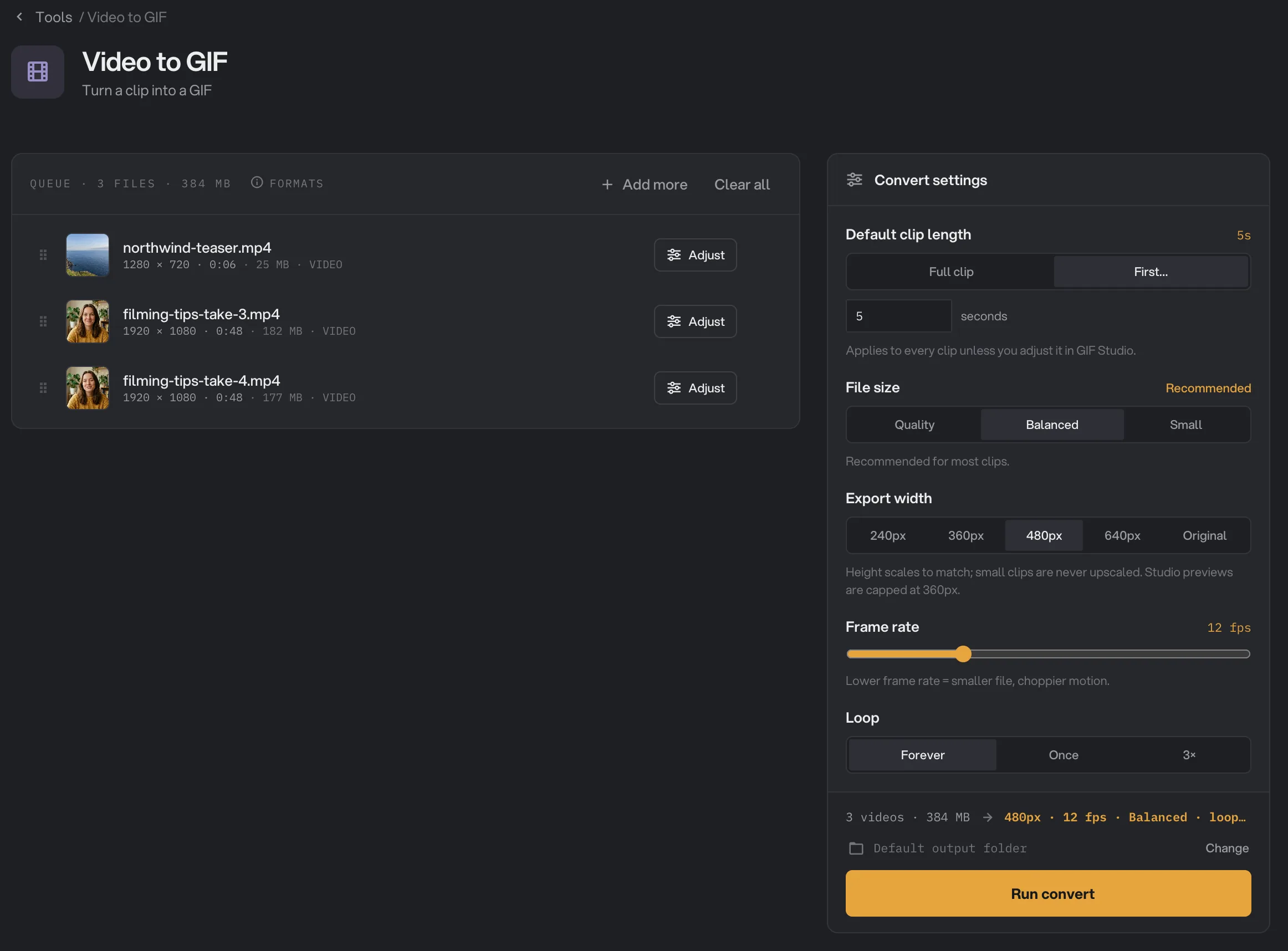This screenshot has width=1288, height=951.
Task: Click Add more files
Action: coord(645,185)
